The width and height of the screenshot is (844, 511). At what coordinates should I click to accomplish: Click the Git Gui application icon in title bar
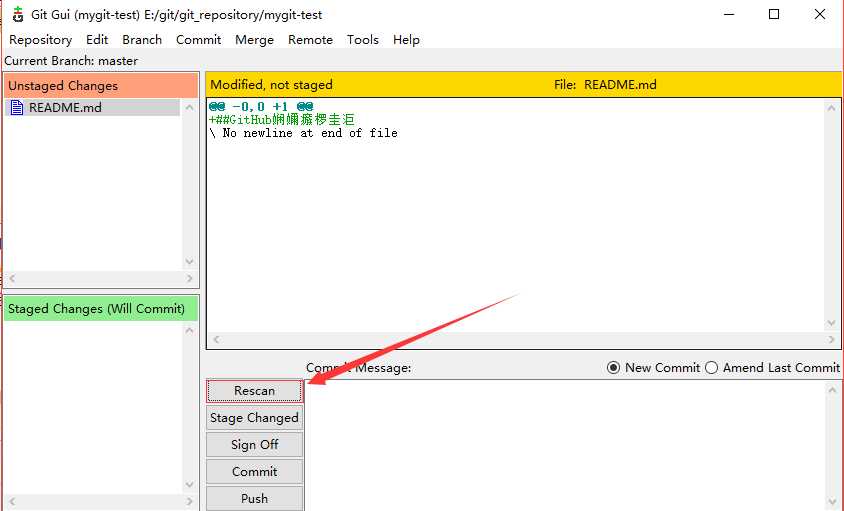pyautogui.click(x=18, y=15)
